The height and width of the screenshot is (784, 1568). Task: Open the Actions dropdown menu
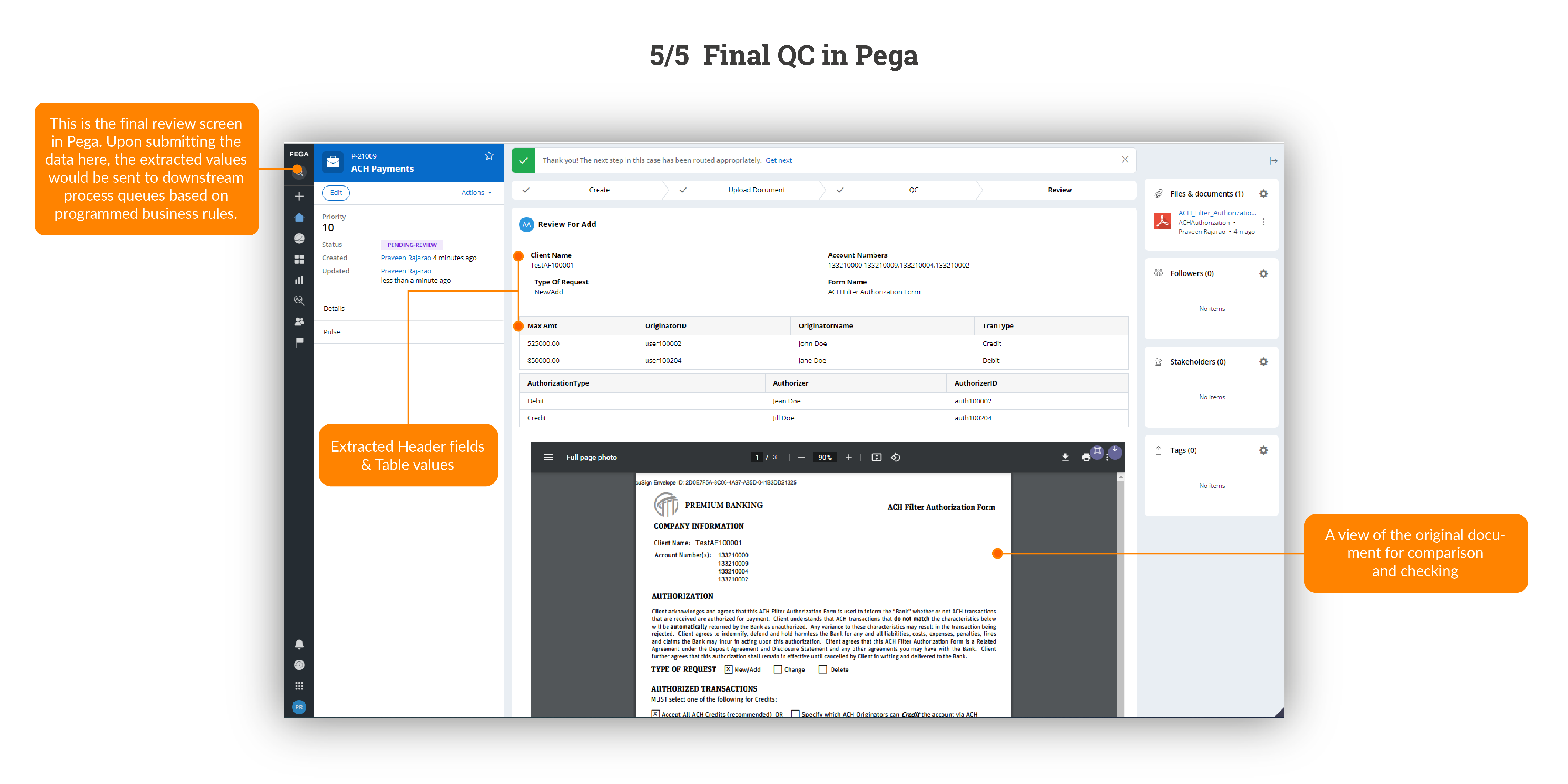click(x=475, y=192)
